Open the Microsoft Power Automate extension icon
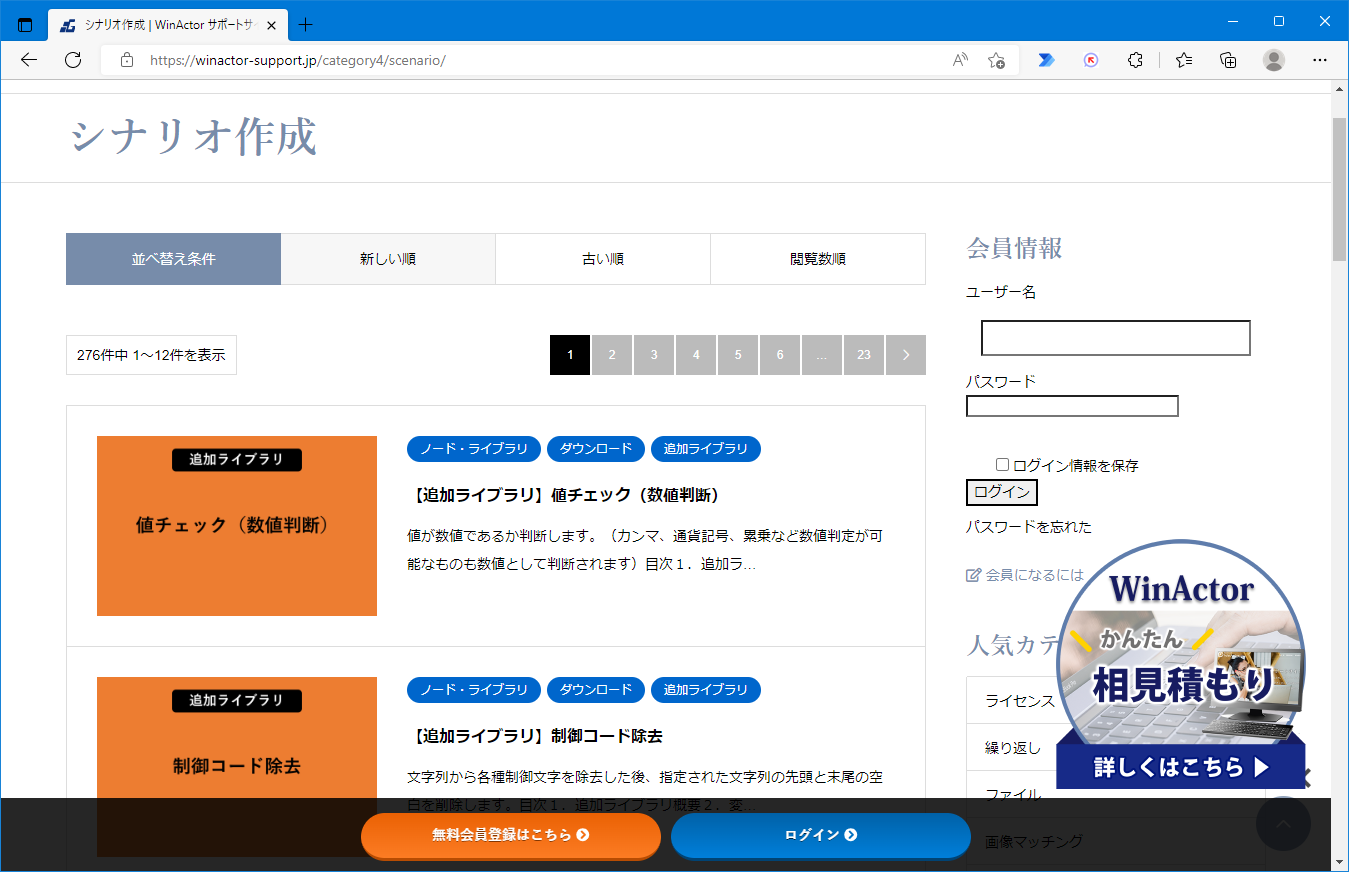Image resolution: width=1349 pixels, height=872 pixels. click(x=1045, y=60)
